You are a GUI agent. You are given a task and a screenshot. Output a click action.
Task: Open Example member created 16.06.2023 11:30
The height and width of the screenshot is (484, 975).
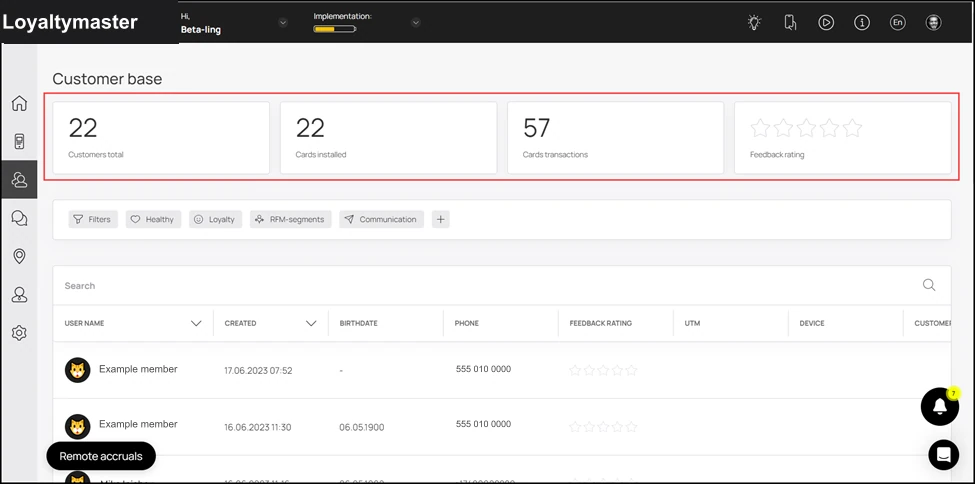(x=138, y=424)
